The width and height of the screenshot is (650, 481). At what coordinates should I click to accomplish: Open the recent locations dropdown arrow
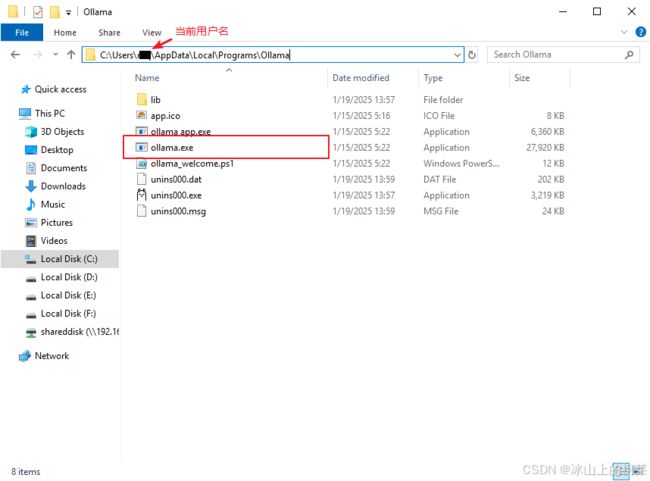click(55, 55)
